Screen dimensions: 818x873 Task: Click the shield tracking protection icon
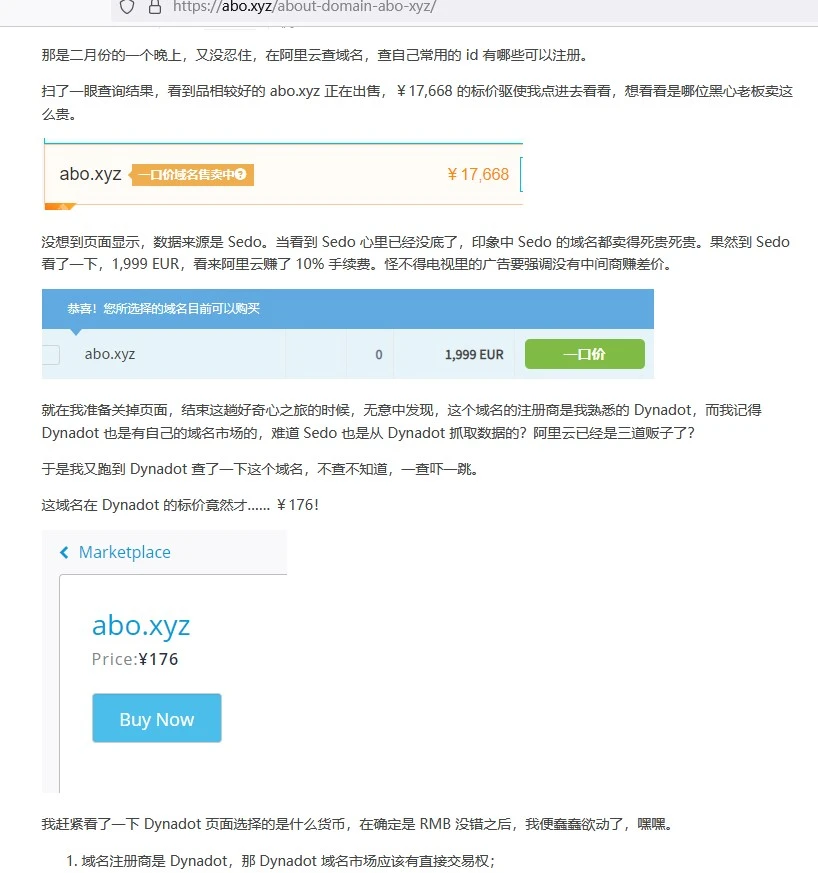[x=127, y=6]
